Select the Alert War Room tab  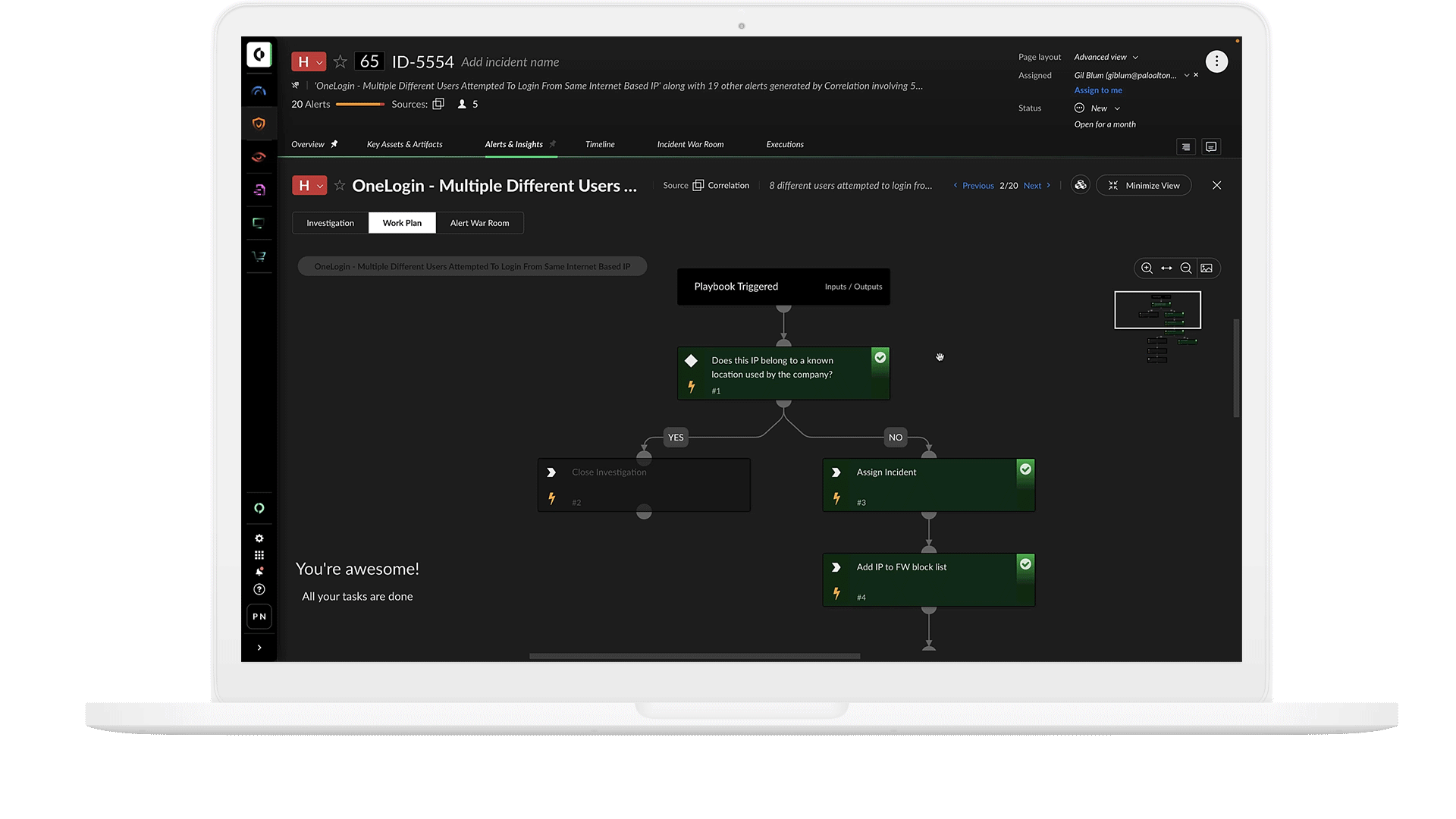click(479, 223)
